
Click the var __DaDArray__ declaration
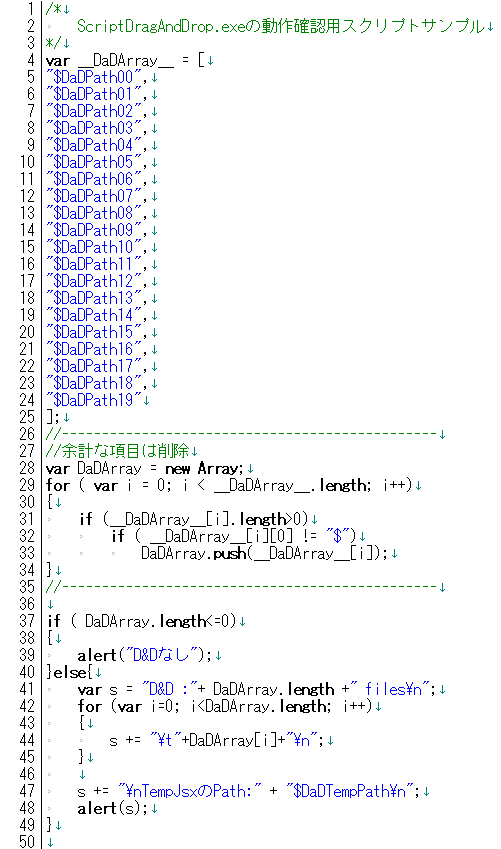tap(126, 60)
